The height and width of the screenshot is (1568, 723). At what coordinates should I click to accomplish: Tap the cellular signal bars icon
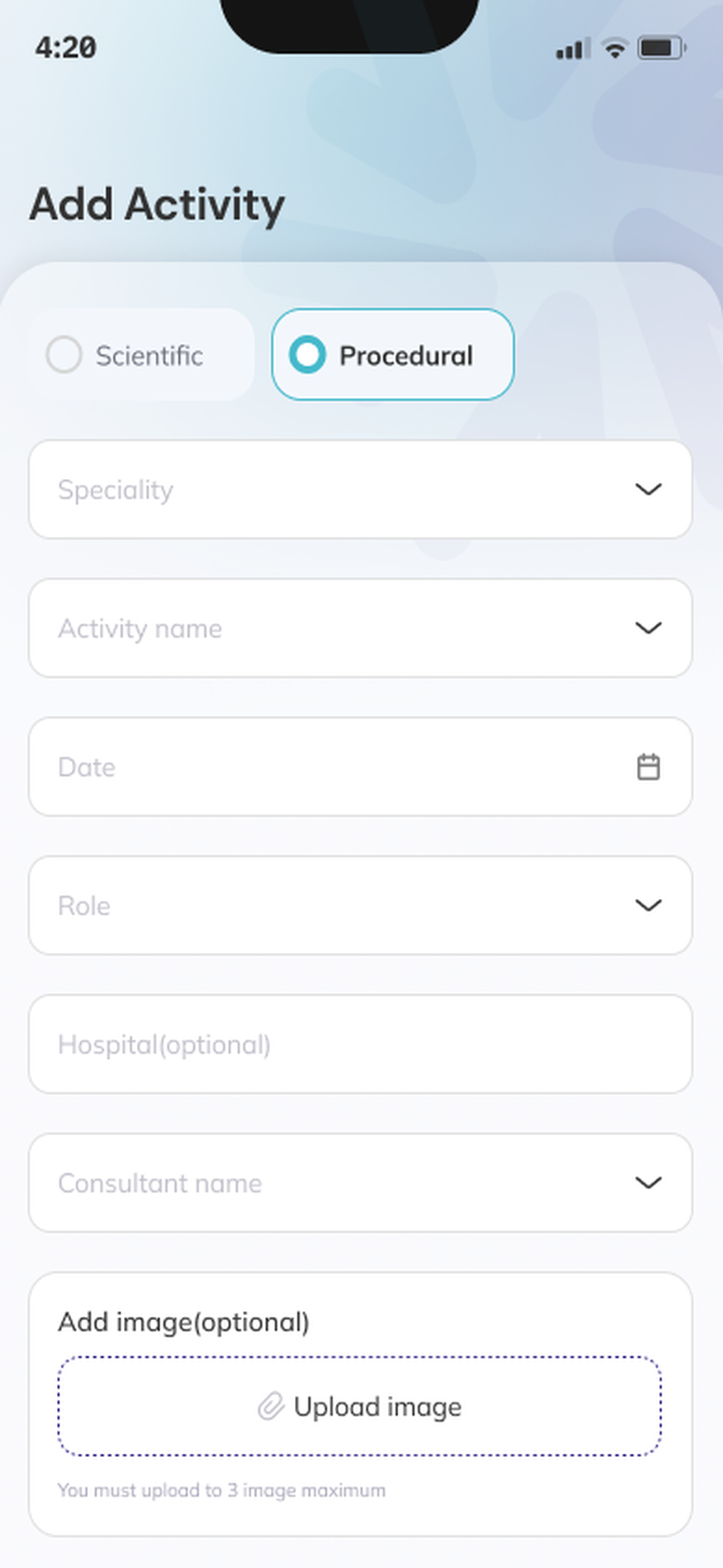(x=573, y=48)
